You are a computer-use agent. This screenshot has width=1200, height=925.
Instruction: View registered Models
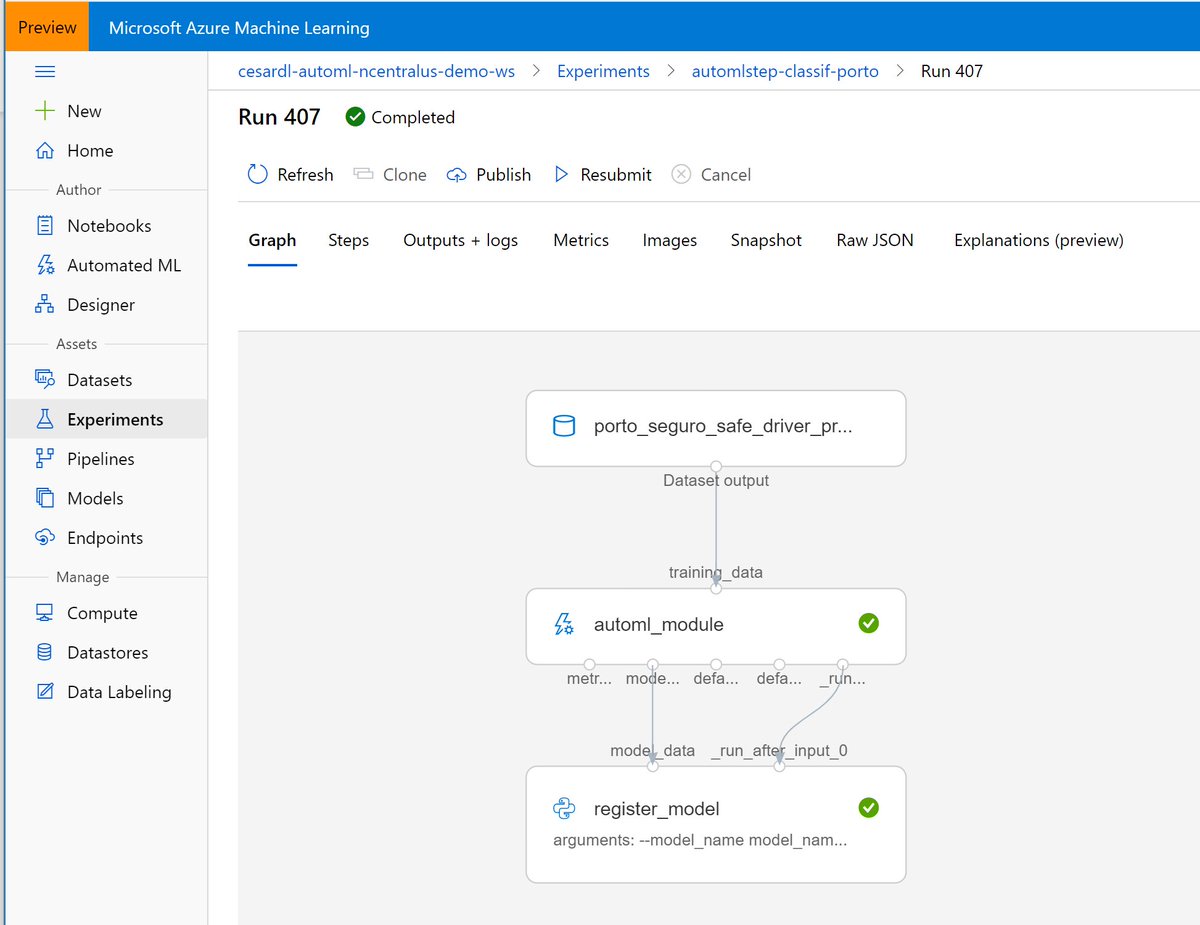point(91,498)
